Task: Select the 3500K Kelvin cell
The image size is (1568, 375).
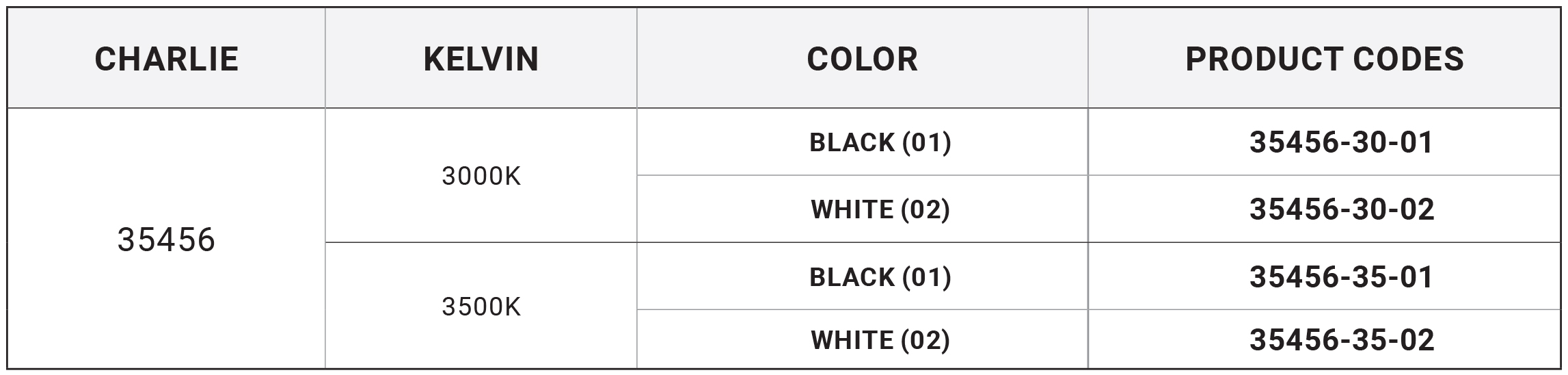Action: tap(481, 307)
